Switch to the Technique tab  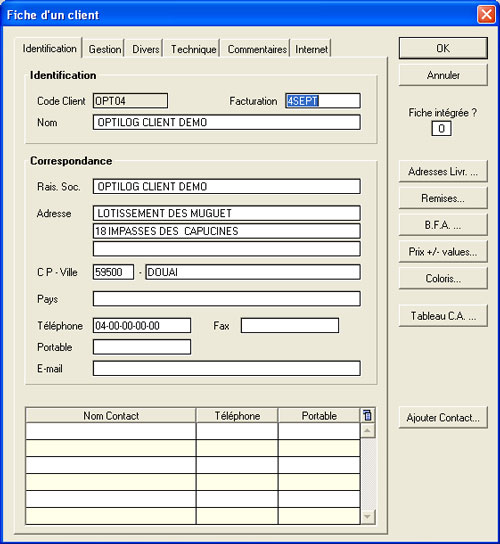[193, 49]
